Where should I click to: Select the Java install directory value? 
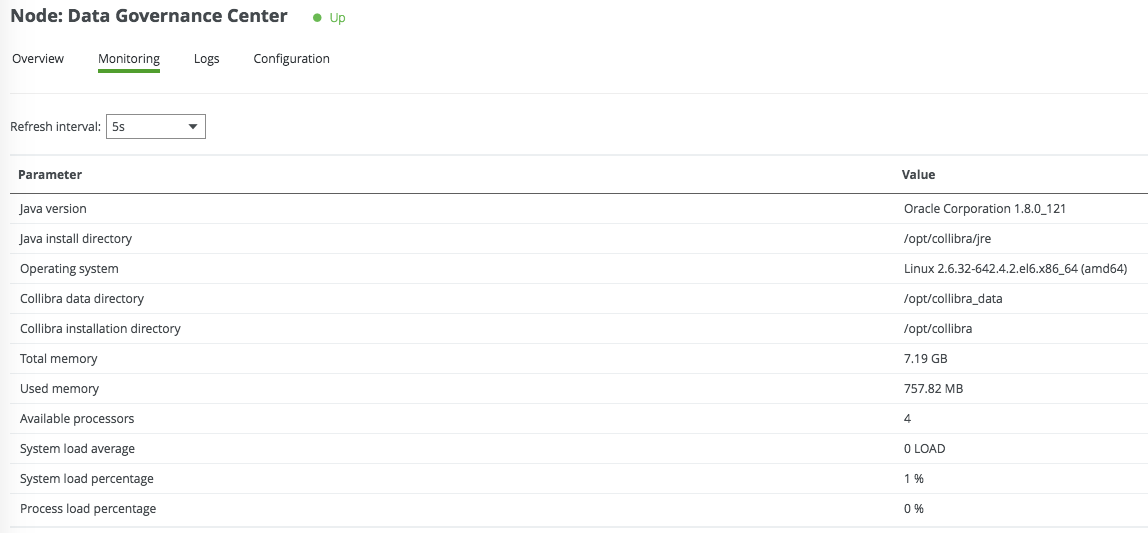tap(947, 239)
